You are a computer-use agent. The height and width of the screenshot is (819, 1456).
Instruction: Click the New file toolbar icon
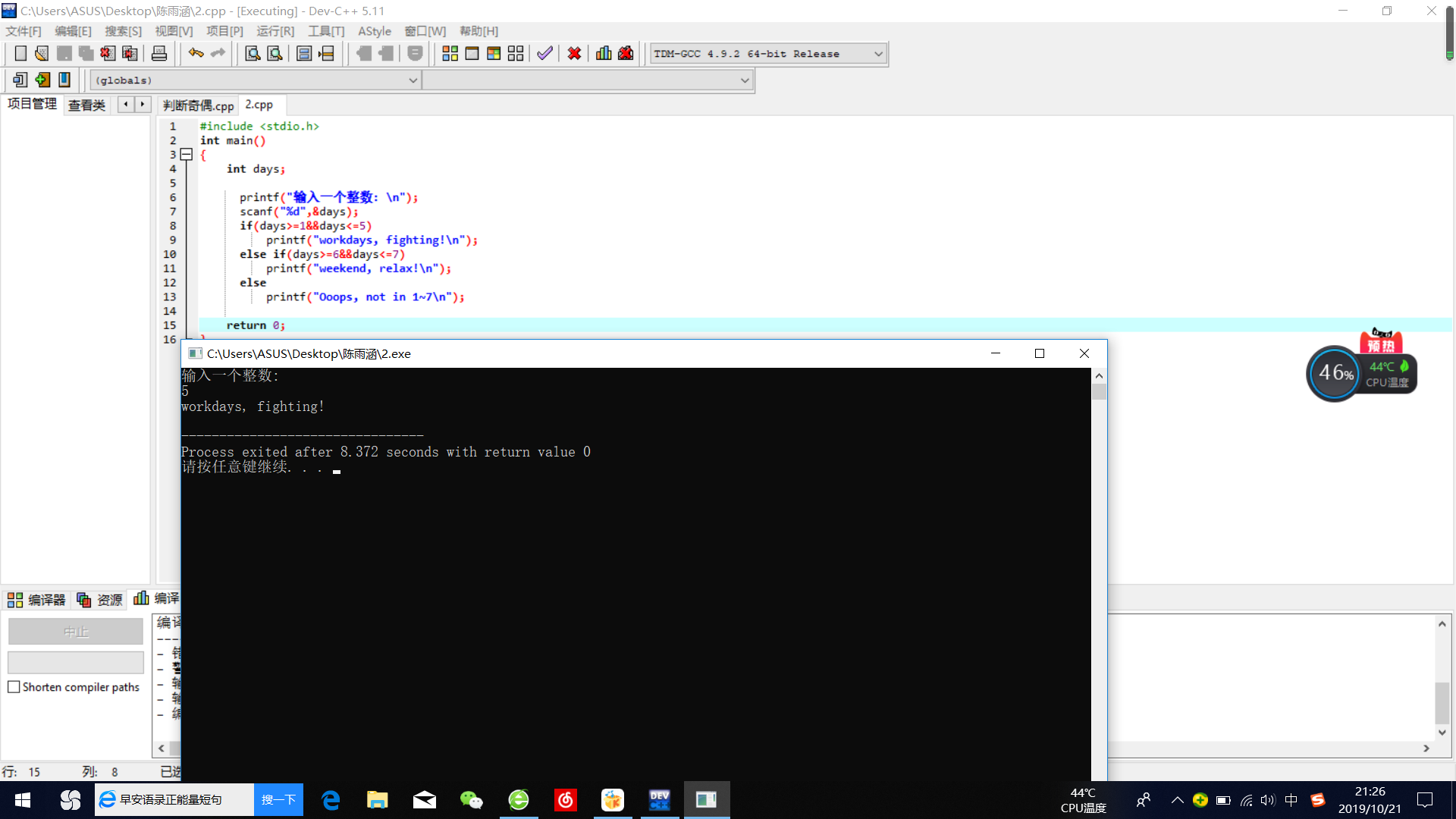coord(20,53)
